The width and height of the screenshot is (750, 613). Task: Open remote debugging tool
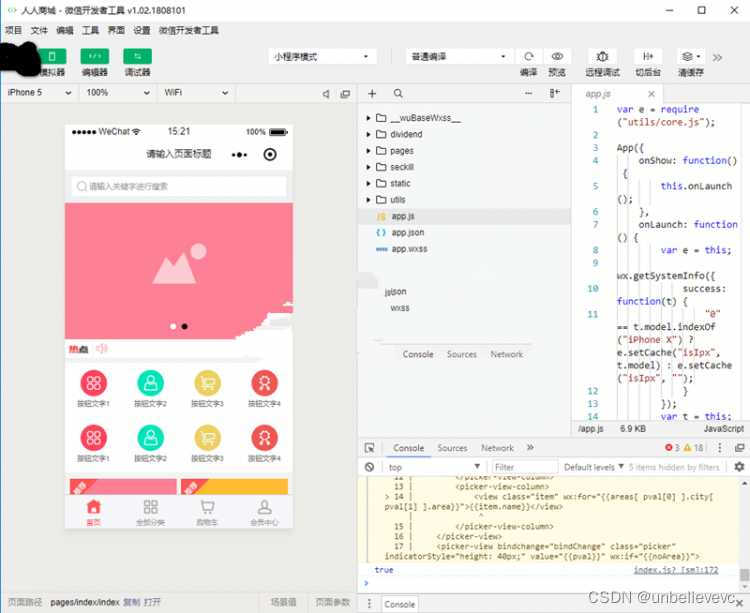pos(602,56)
